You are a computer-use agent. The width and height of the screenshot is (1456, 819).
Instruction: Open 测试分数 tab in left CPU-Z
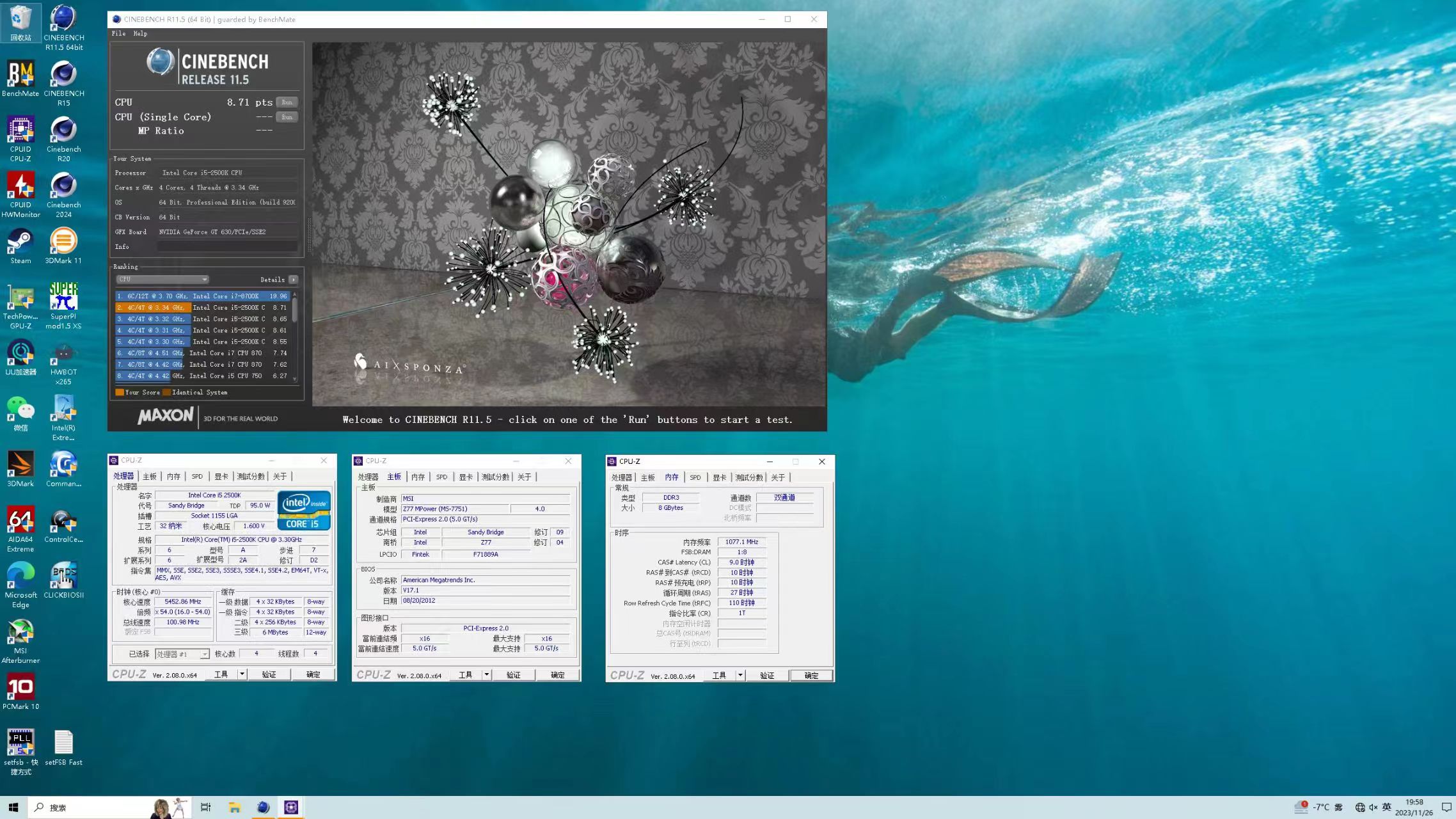pyautogui.click(x=251, y=477)
